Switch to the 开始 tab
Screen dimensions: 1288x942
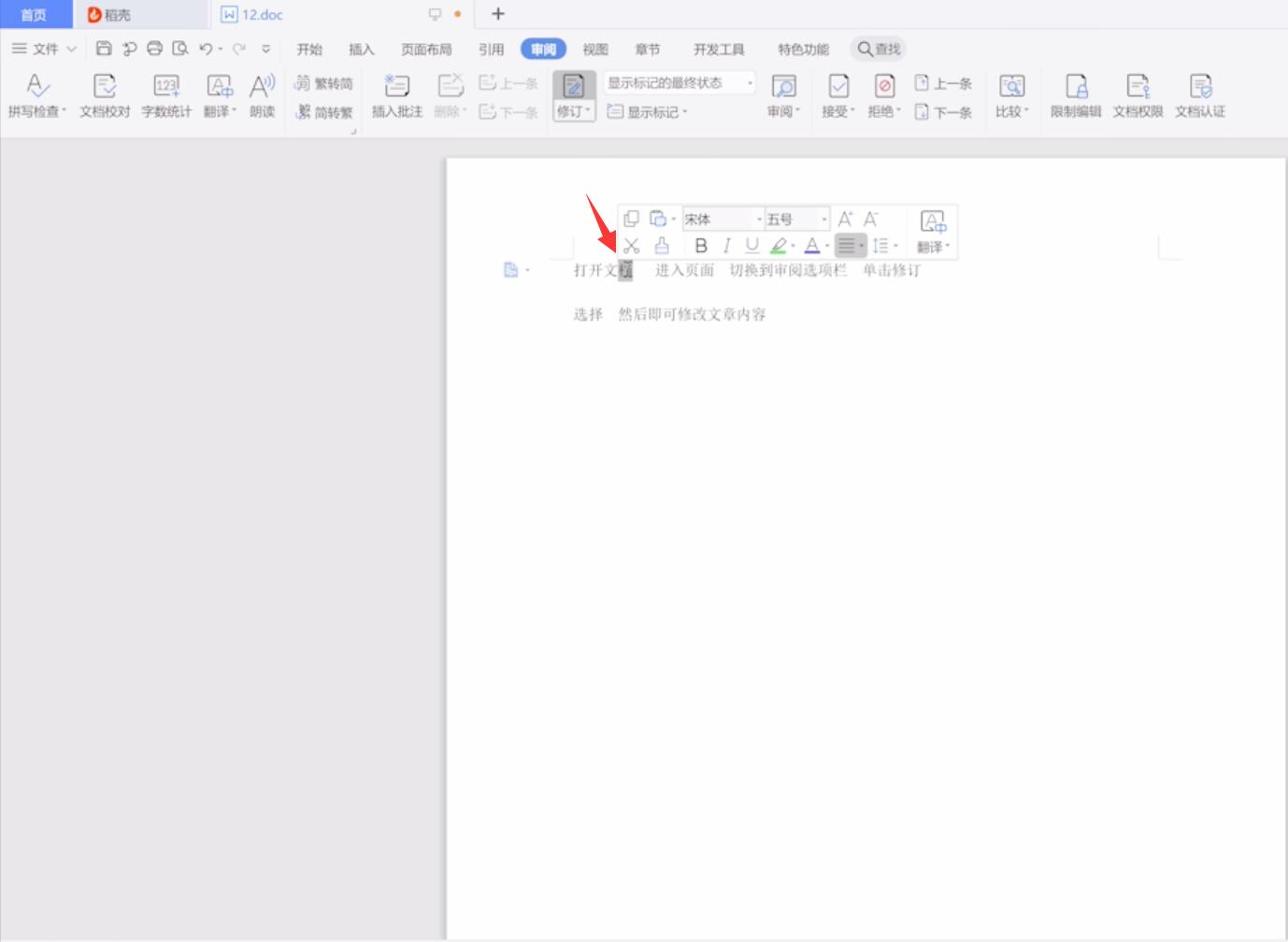click(x=309, y=50)
